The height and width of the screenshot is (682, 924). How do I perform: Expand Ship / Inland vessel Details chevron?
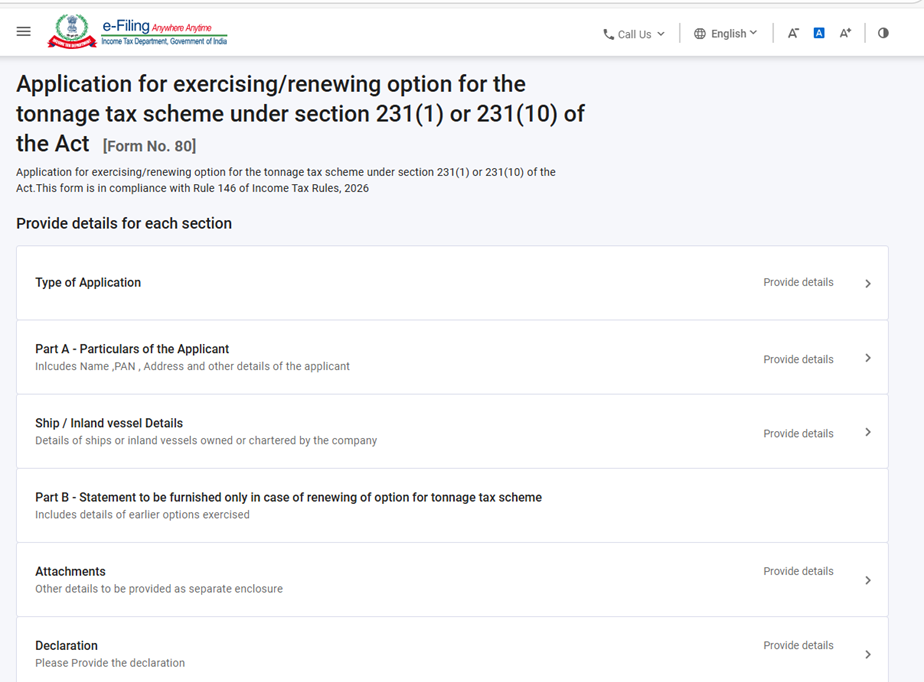pos(868,432)
